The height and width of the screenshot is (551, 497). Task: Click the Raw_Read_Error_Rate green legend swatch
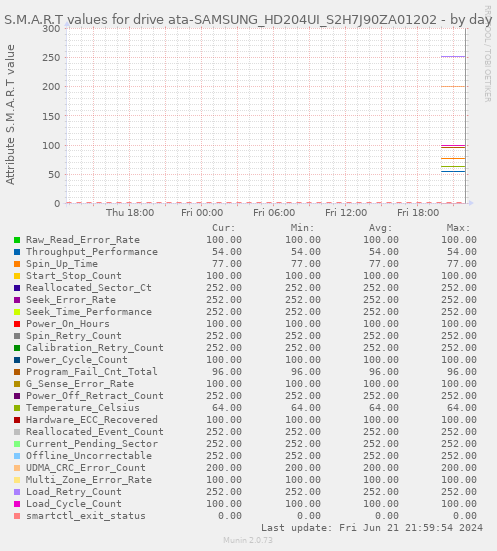pyautogui.click(x=17, y=240)
